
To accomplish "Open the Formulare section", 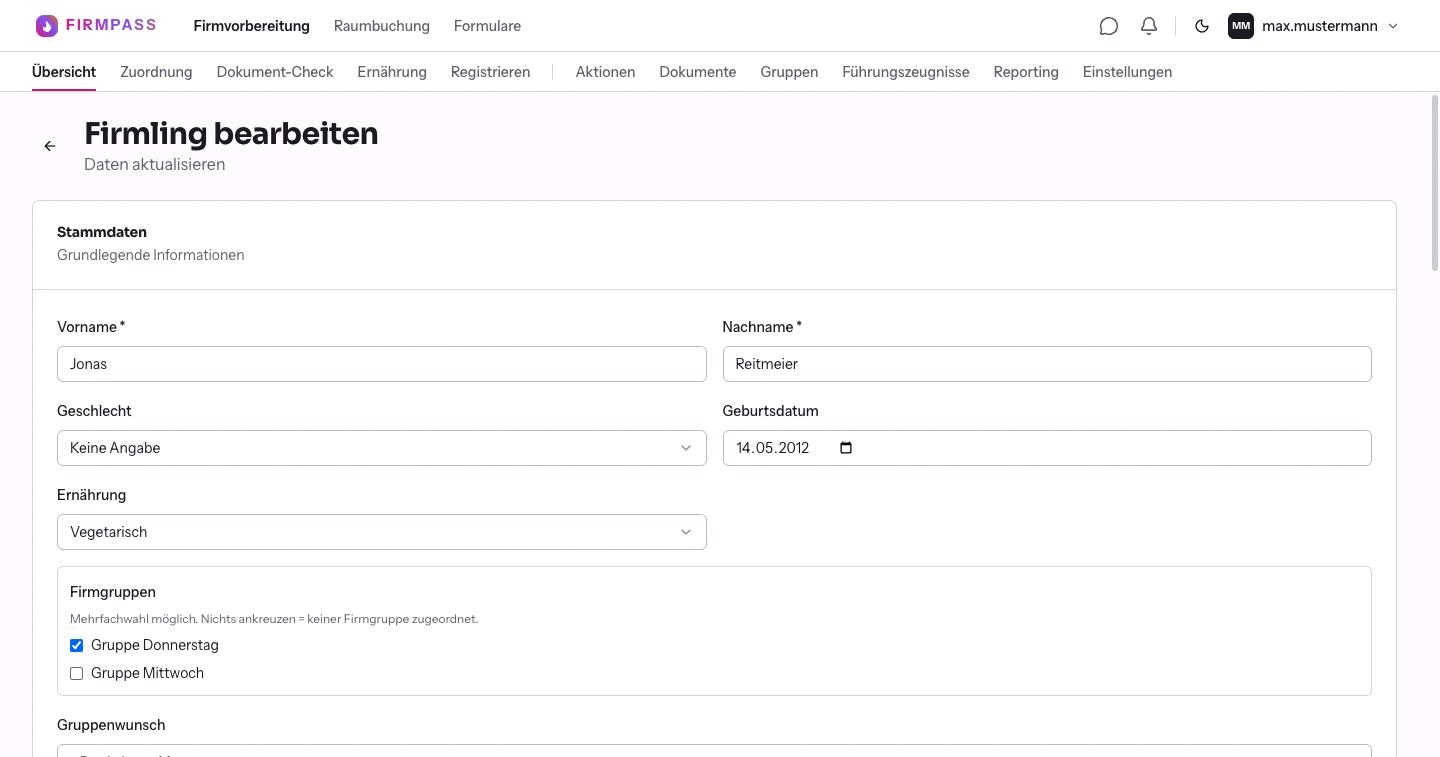I will 487,26.
